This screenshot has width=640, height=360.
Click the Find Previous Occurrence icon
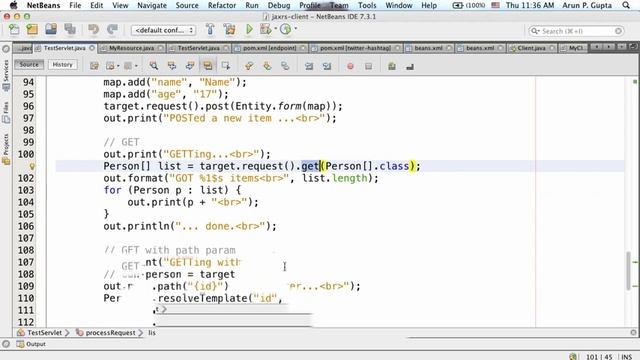tap(172, 66)
